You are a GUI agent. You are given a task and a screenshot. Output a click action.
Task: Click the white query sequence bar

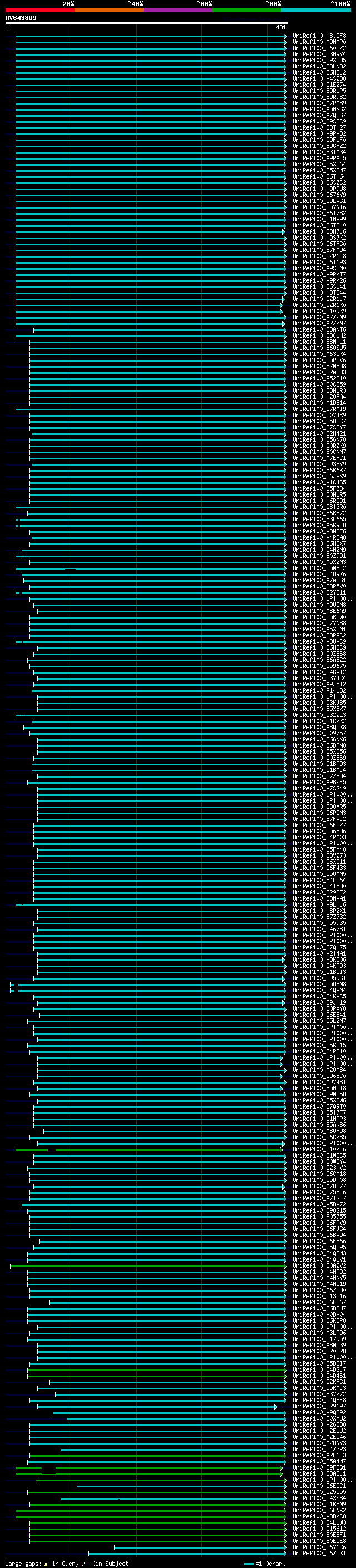point(147,22)
